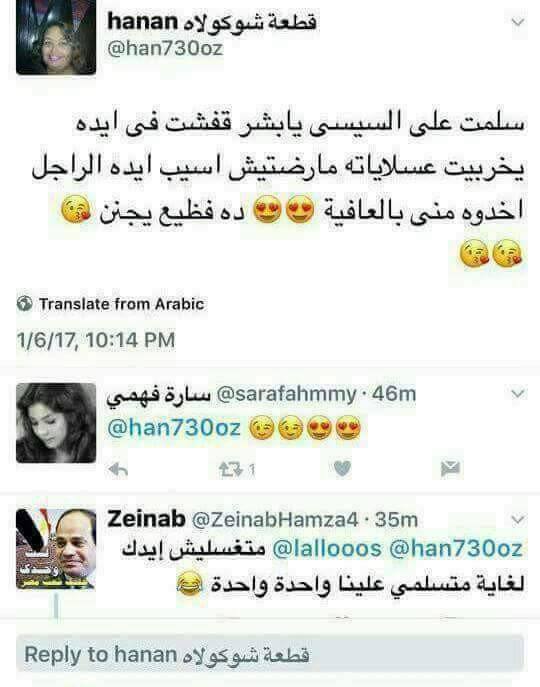Click the tweet timestamp 1/6/17, 10:14 PM

tap(96, 340)
